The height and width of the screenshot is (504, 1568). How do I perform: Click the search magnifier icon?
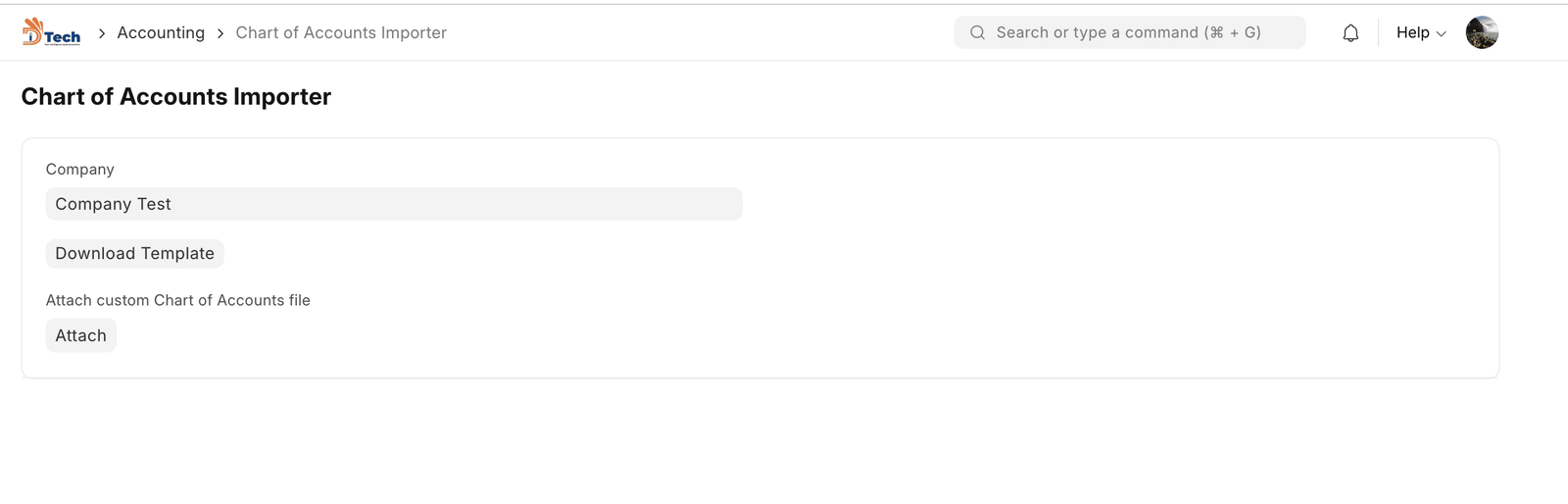977,32
